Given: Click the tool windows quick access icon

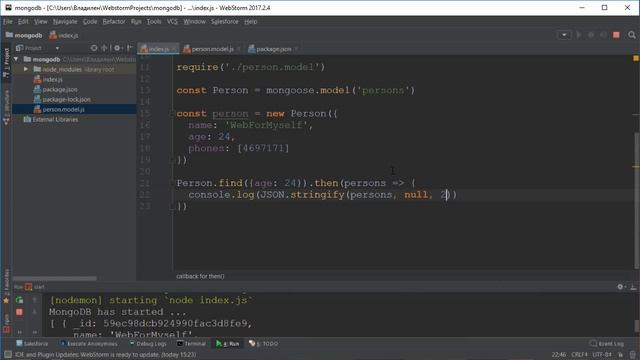Looking at the screenshot, I should click(x=7, y=355).
